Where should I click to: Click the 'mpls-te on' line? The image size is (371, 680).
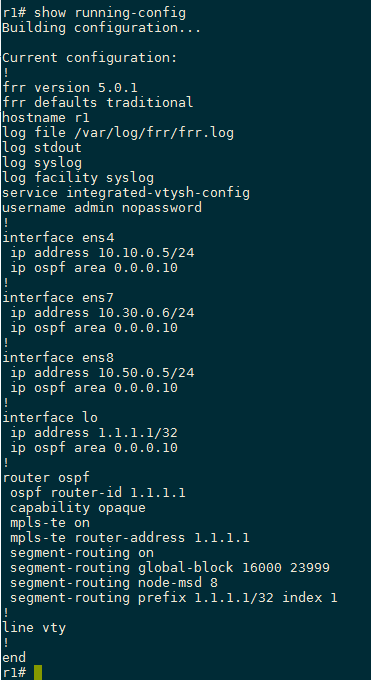click(x=50, y=523)
